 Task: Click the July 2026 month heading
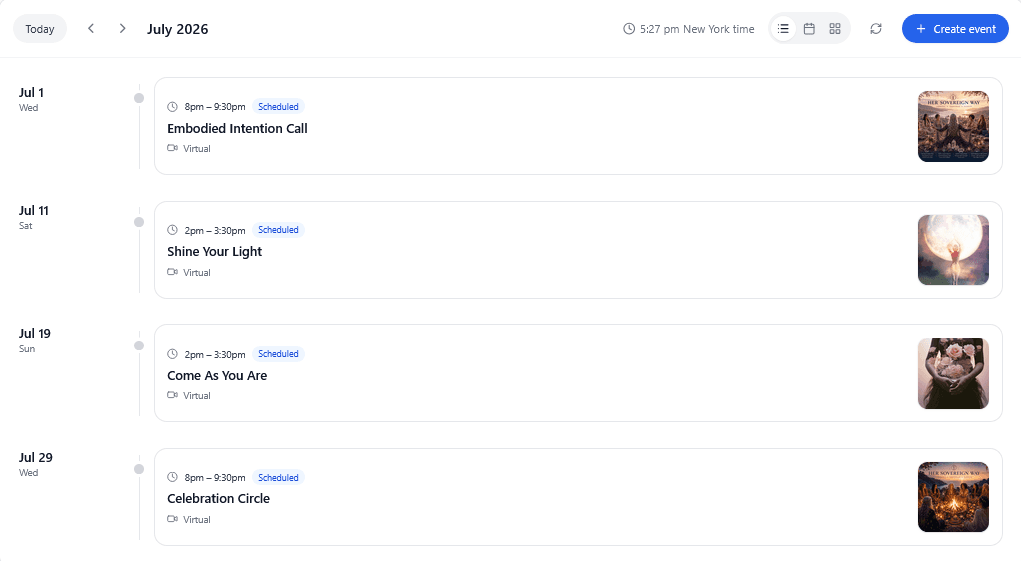tap(178, 29)
